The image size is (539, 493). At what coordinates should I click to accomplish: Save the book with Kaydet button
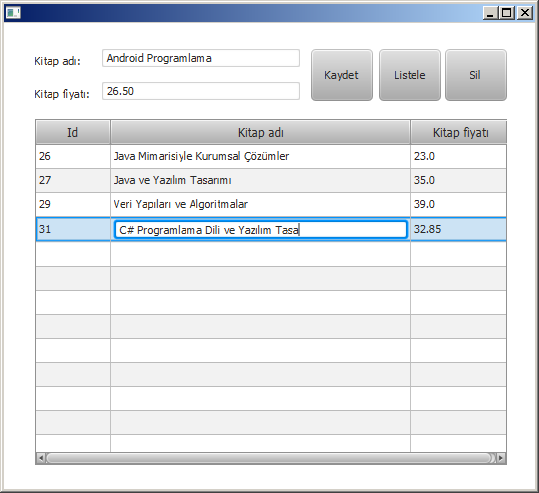[x=342, y=75]
